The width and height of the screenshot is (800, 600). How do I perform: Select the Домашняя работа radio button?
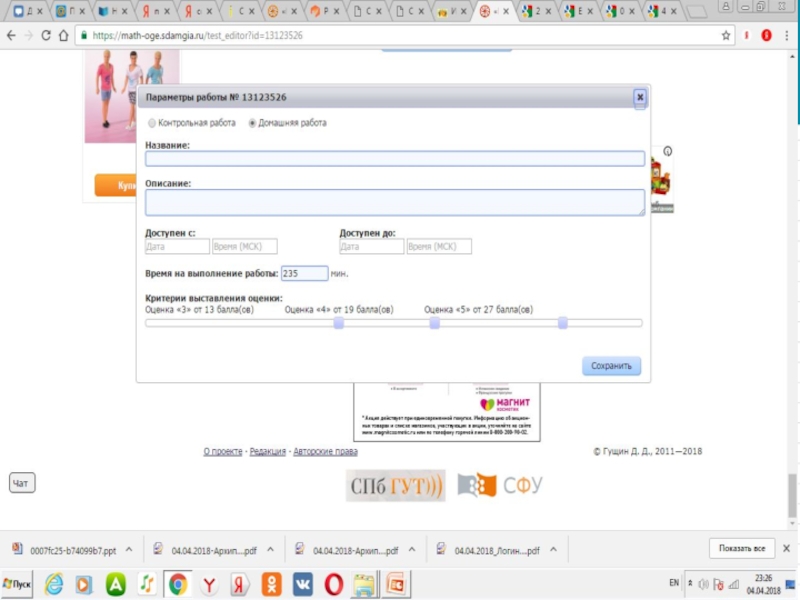click(x=252, y=123)
